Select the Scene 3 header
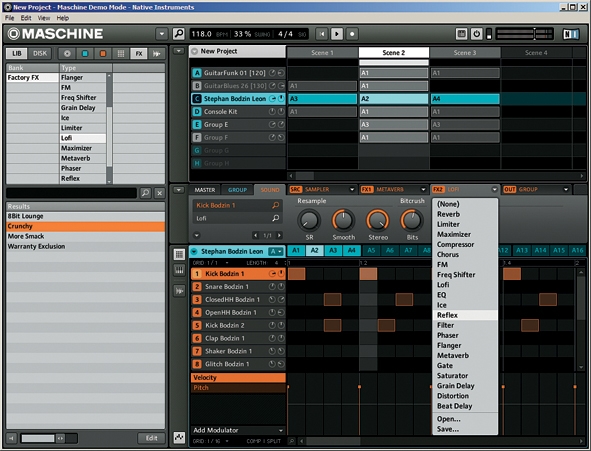 465,52
